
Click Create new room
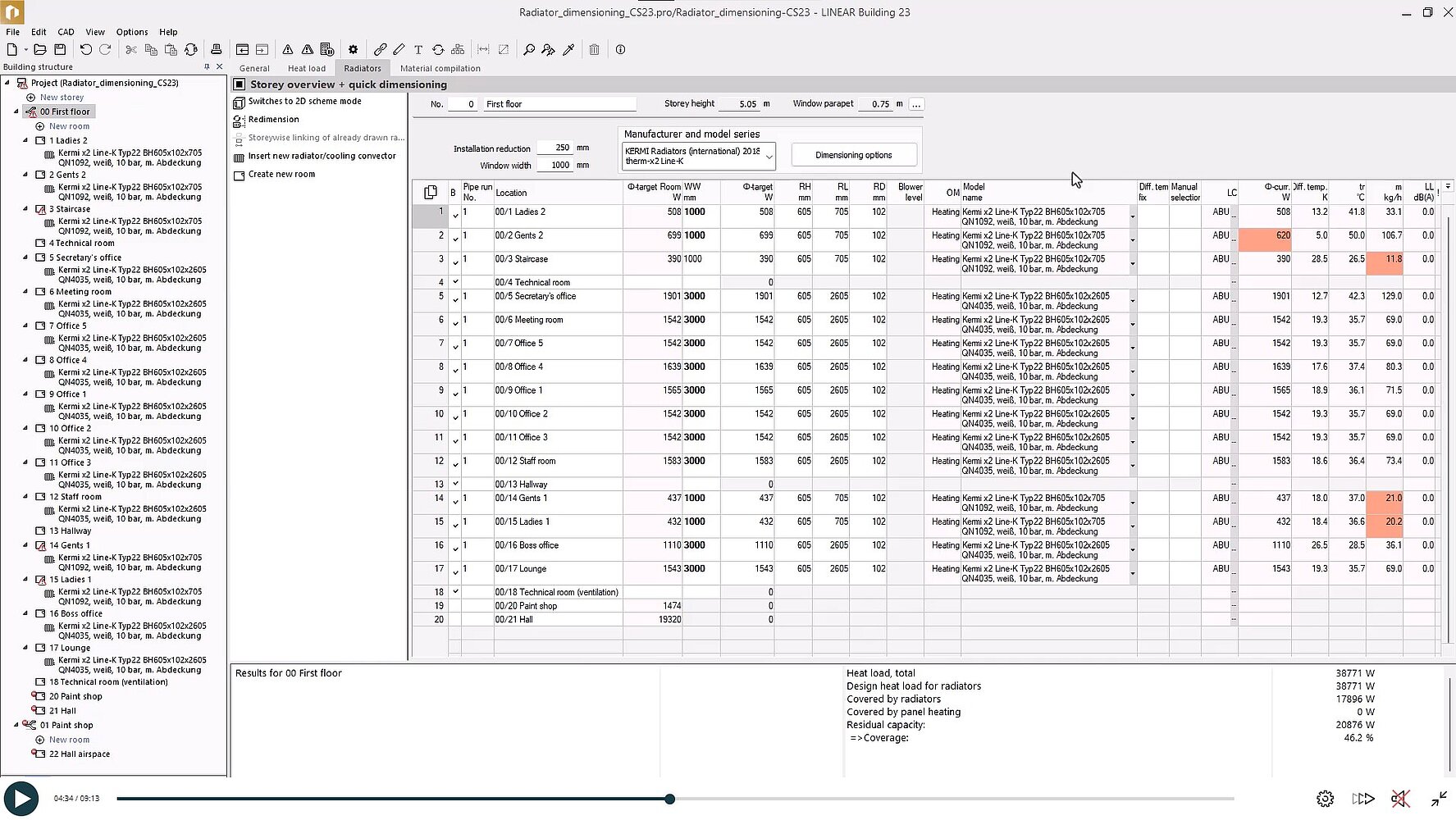(281, 175)
